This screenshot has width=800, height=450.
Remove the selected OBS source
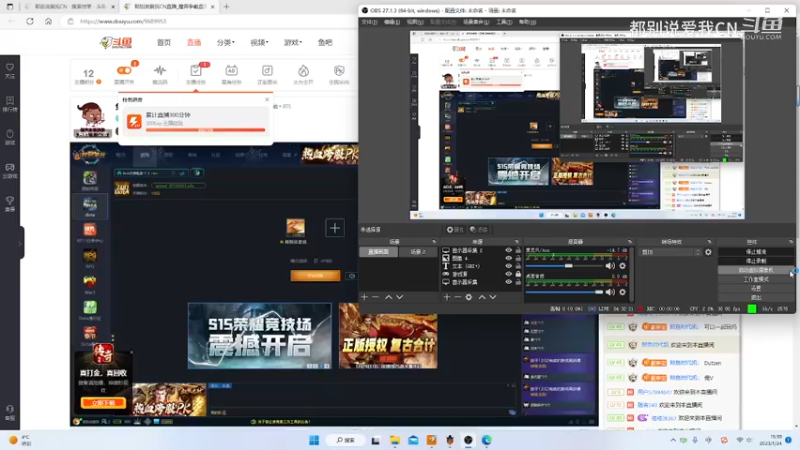tap(458, 297)
